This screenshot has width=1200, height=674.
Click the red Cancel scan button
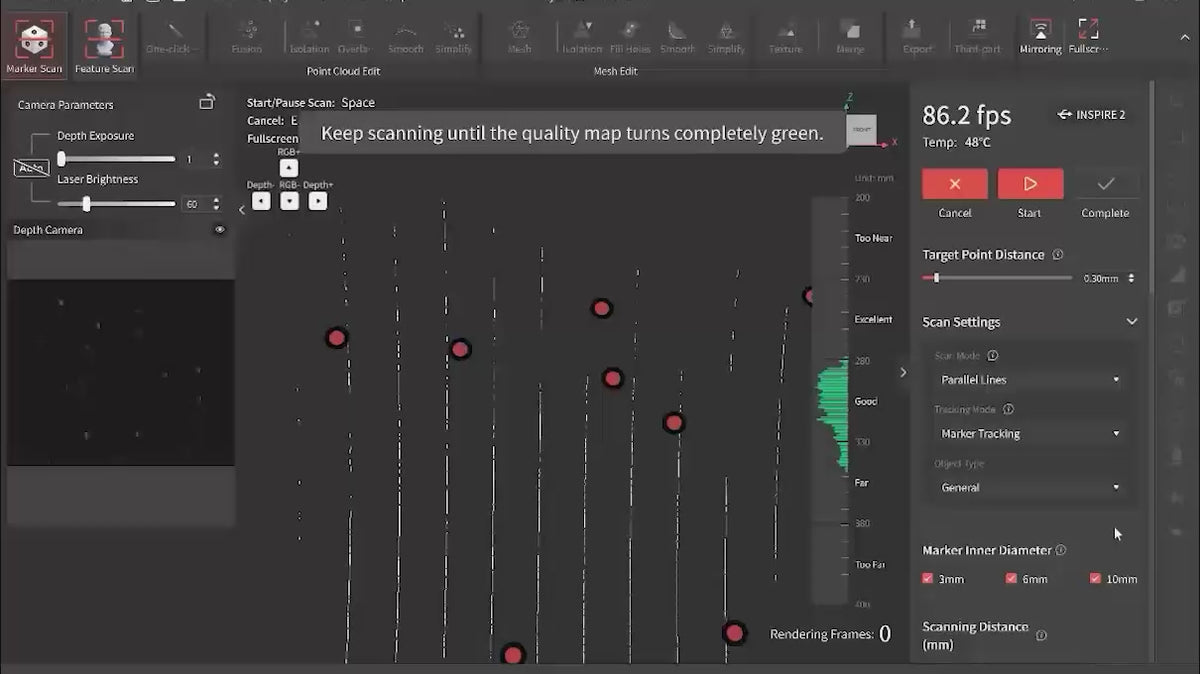click(x=954, y=184)
